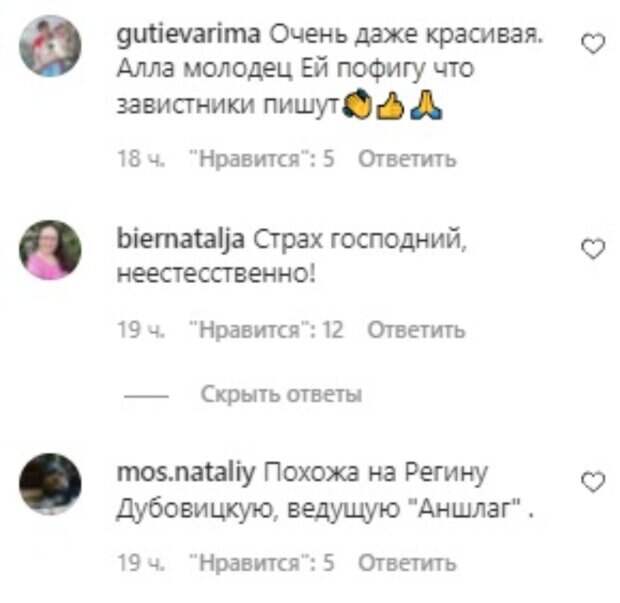Viewport: 620px width, 603px height.
Task: Go to mos.nataliy's profile via username
Action: [186, 472]
